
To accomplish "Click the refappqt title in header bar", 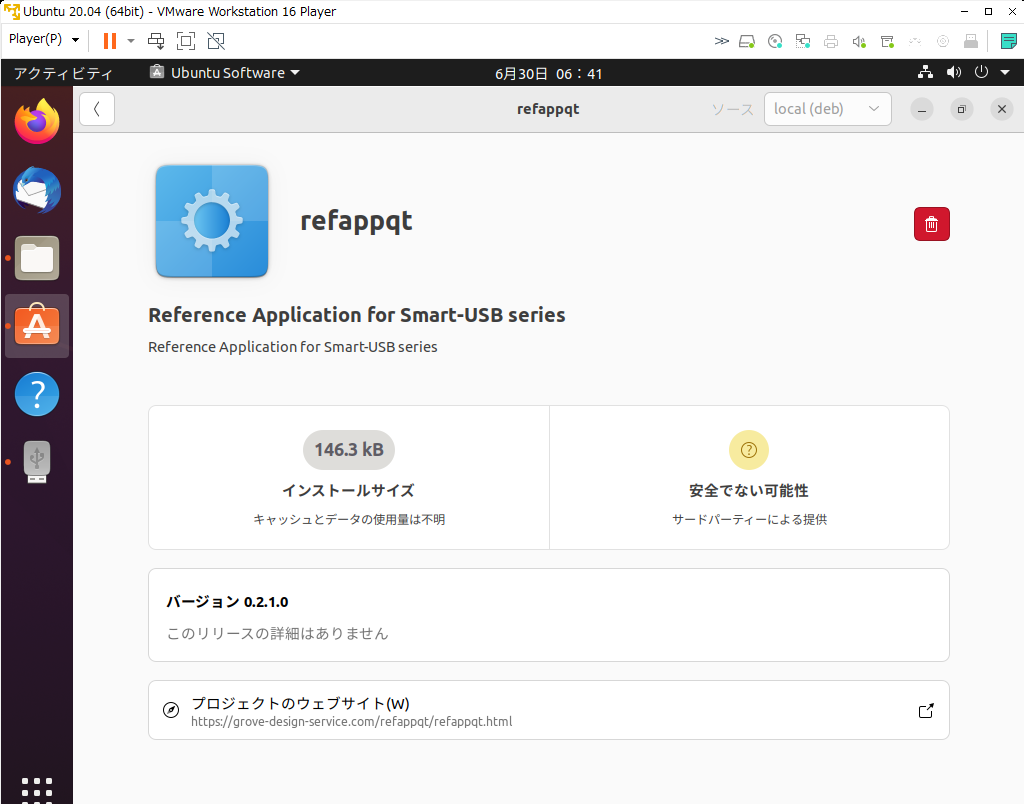I will tap(548, 109).
